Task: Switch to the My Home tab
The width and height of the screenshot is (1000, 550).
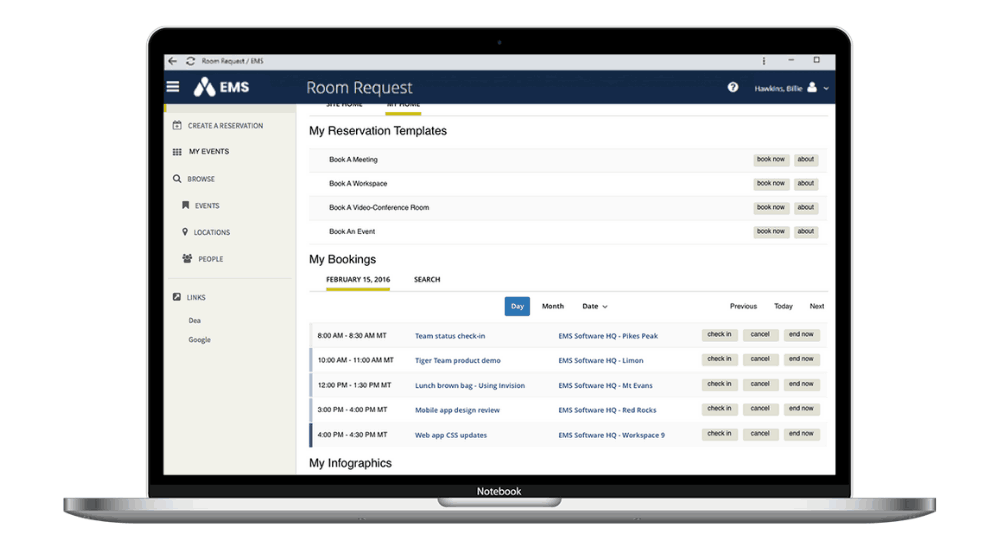Action: coord(403,106)
